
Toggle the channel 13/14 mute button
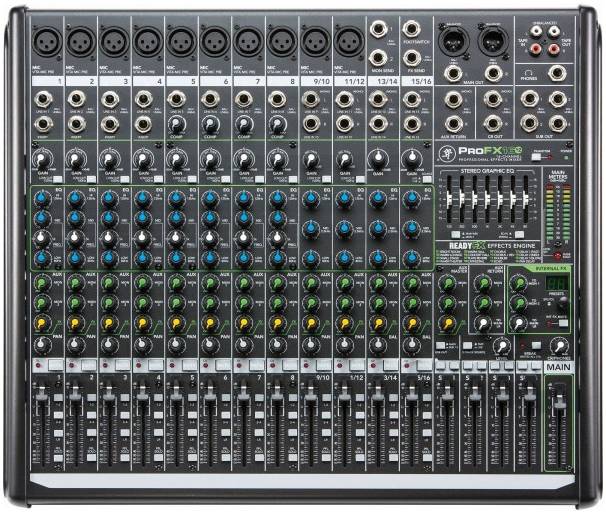pos(391,364)
